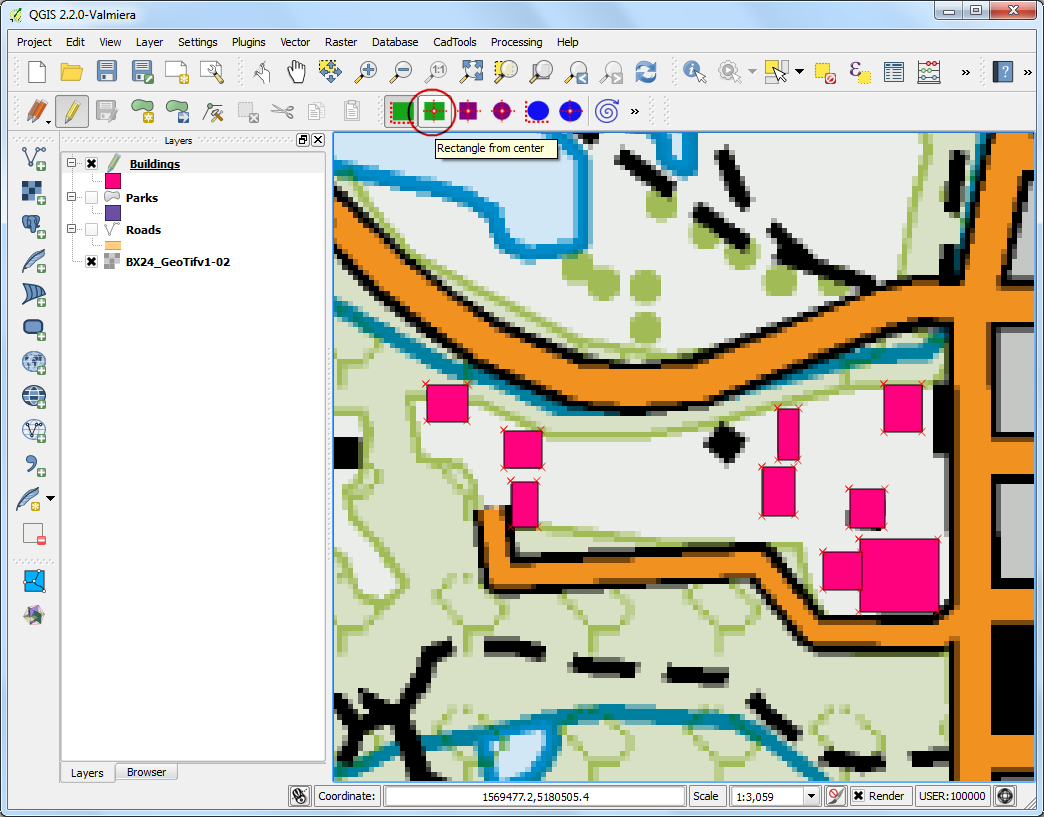
Task: Click Add Vector Layer sidebar icon
Action: 34,158
